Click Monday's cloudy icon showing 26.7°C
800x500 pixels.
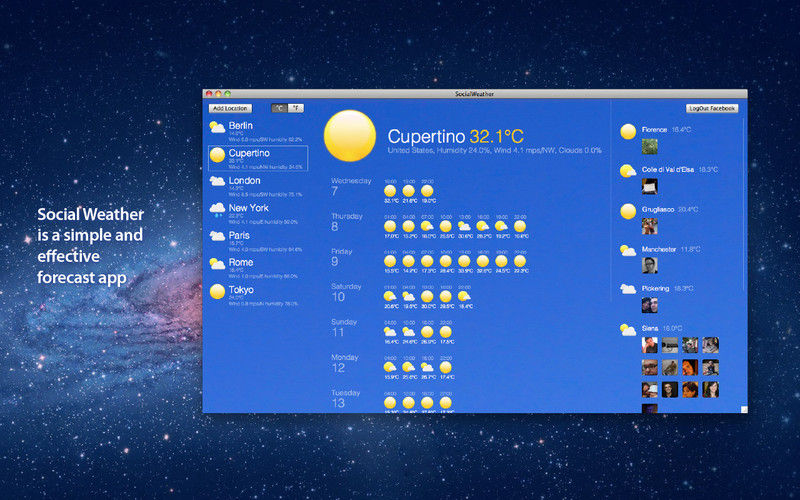pos(428,367)
